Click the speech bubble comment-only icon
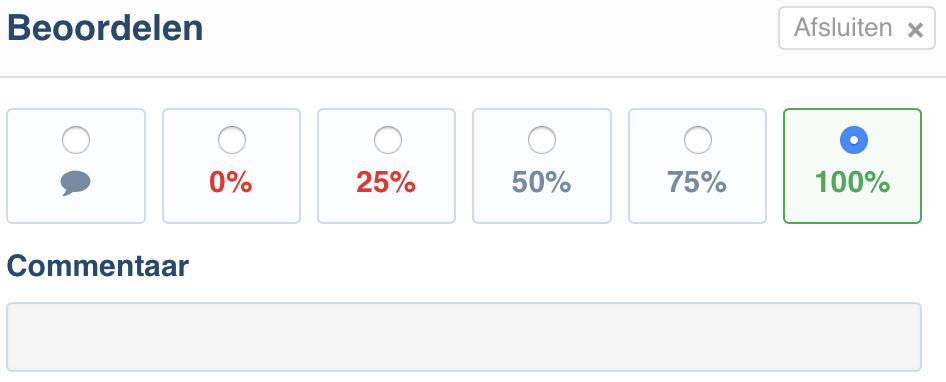Viewport: 946px width, 382px height. pos(76,183)
